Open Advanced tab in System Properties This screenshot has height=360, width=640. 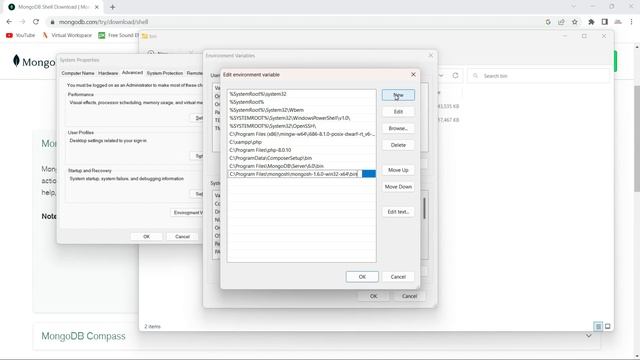[x=132, y=73]
